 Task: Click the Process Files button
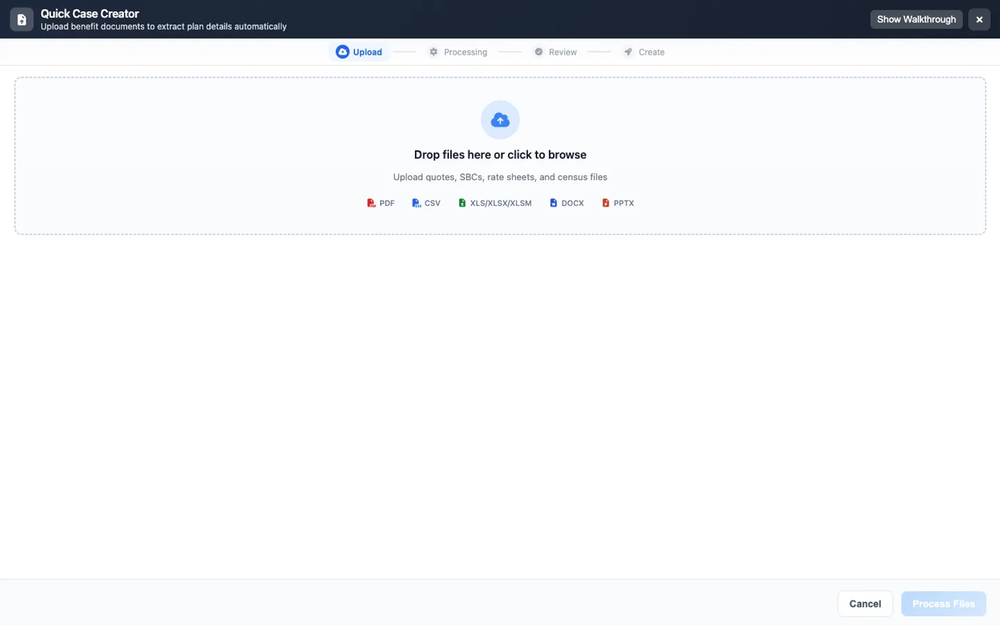click(944, 603)
